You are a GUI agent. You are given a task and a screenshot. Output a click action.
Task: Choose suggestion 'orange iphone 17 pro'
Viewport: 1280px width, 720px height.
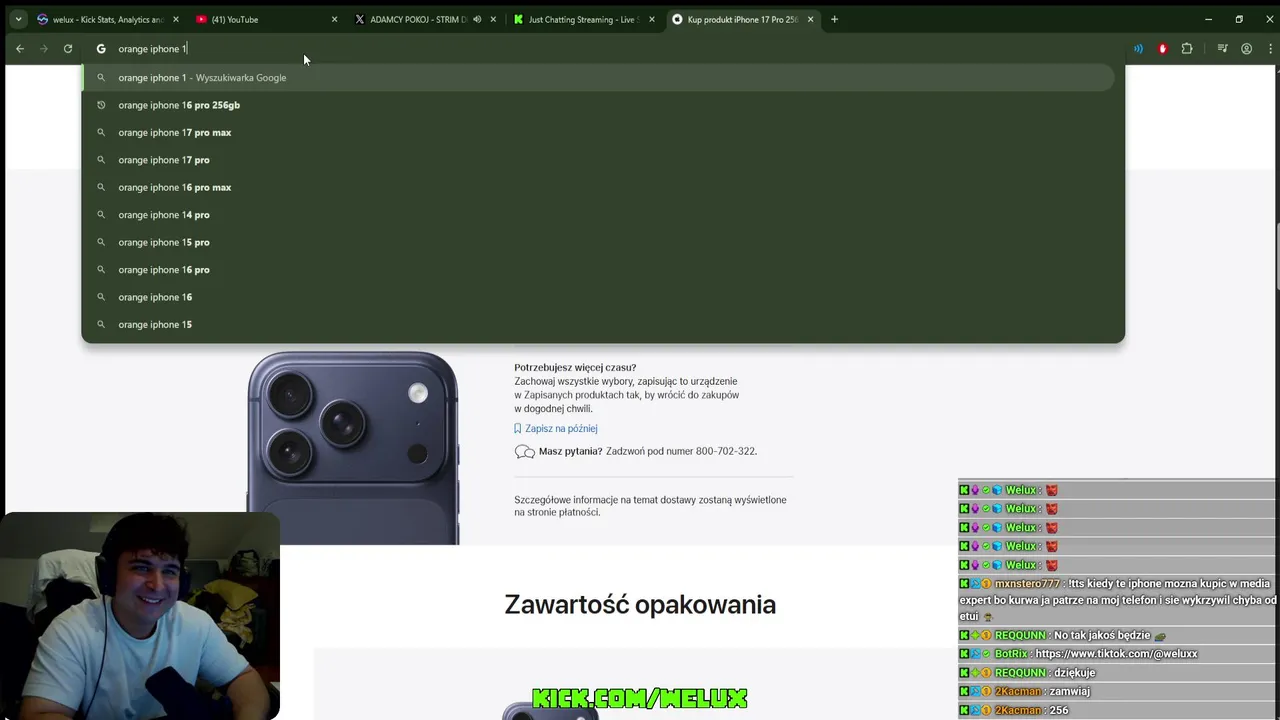(x=598, y=160)
